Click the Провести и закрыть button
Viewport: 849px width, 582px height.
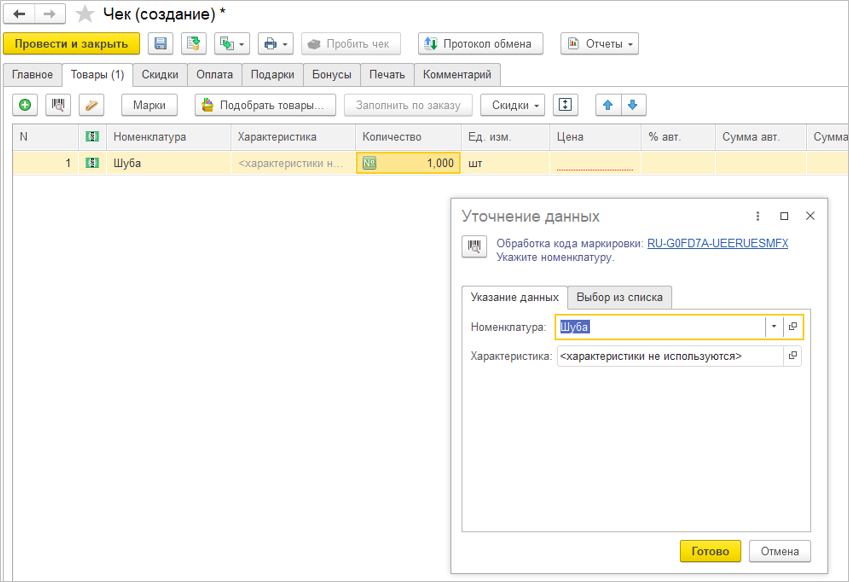(71, 44)
